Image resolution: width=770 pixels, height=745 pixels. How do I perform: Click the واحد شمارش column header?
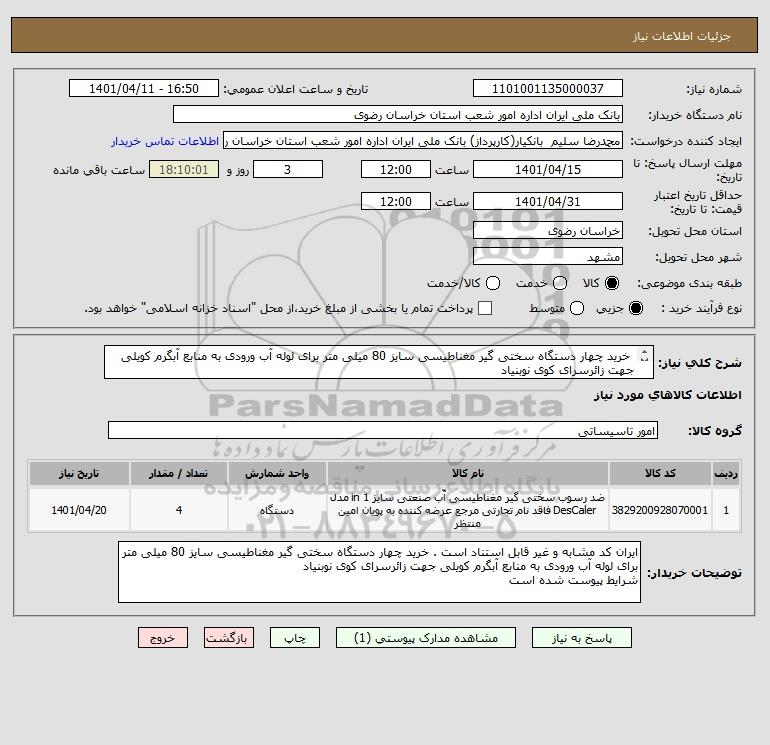(277, 473)
